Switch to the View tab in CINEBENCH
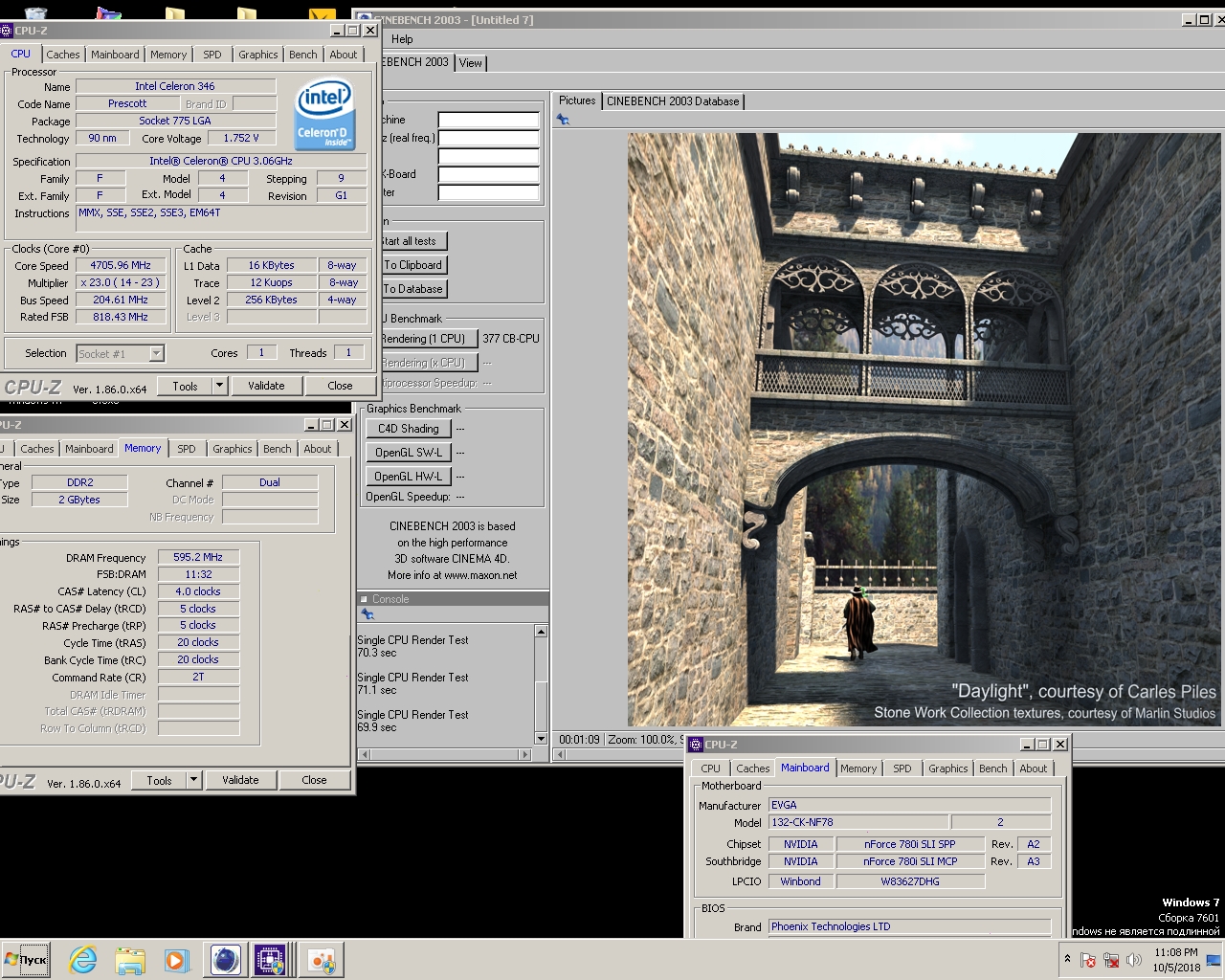This screenshot has width=1225, height=980. (x=471, y=63)
